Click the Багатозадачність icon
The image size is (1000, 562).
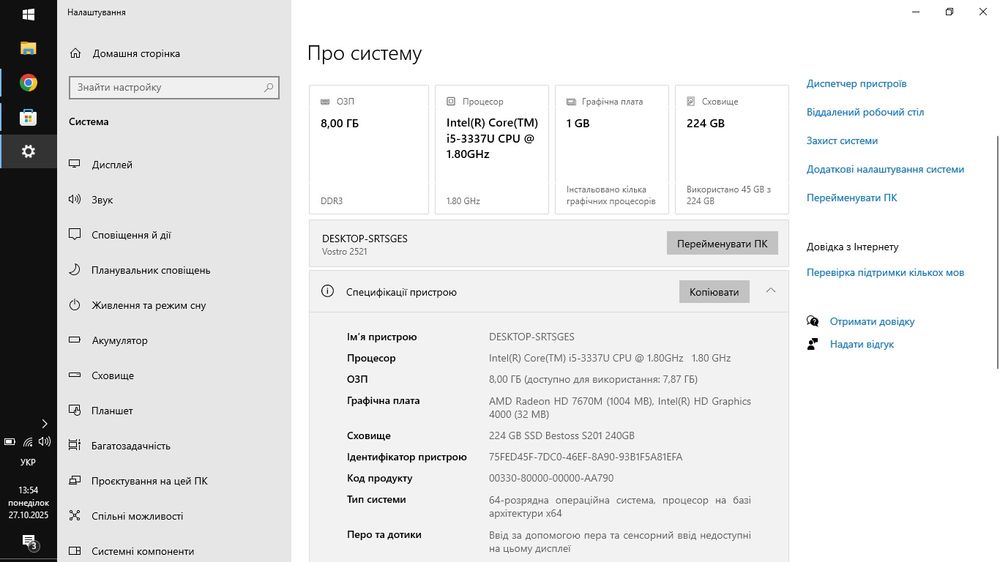click(75, 445)
